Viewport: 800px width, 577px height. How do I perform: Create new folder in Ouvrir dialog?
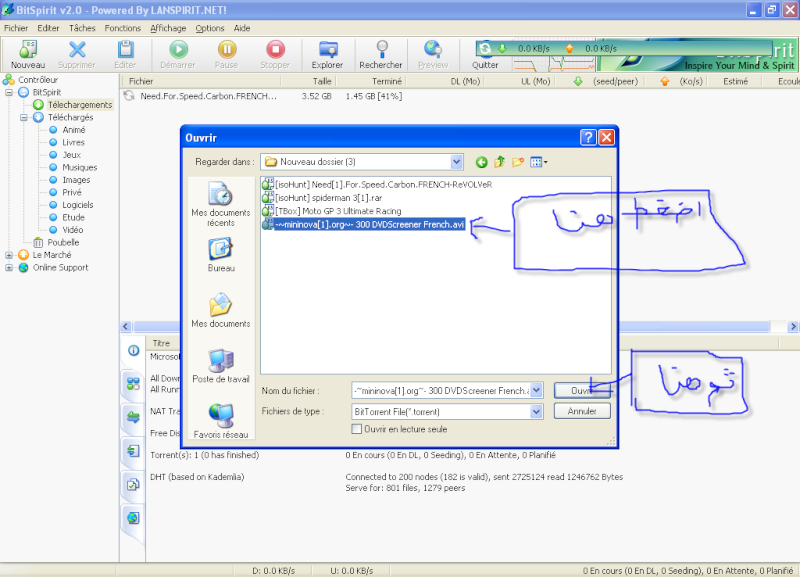[518, 162]
